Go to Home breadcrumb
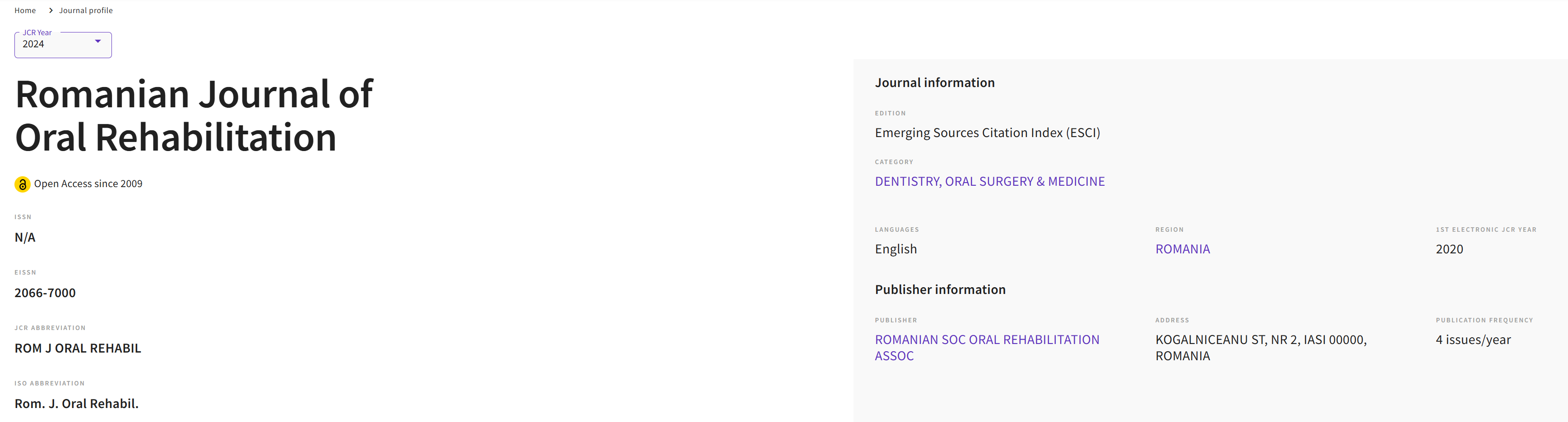This screenshot has width=1568, height=422. [x=25, y=10]
